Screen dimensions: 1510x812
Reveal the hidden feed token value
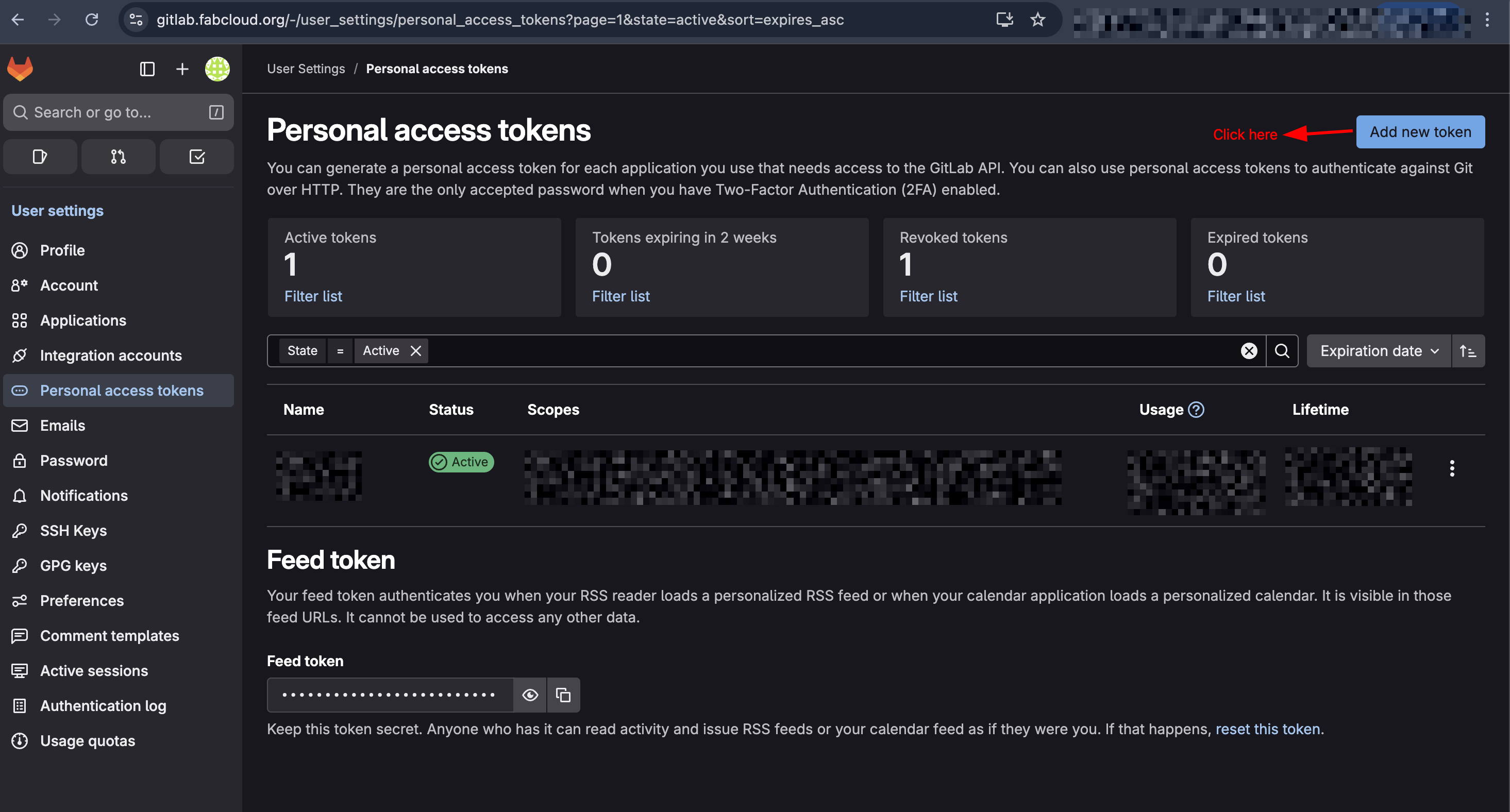(530, 695)
